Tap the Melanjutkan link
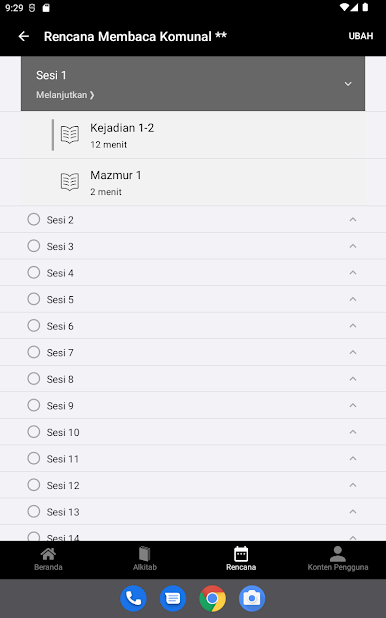This screenshot has height=618, width=386. point(65,95)
